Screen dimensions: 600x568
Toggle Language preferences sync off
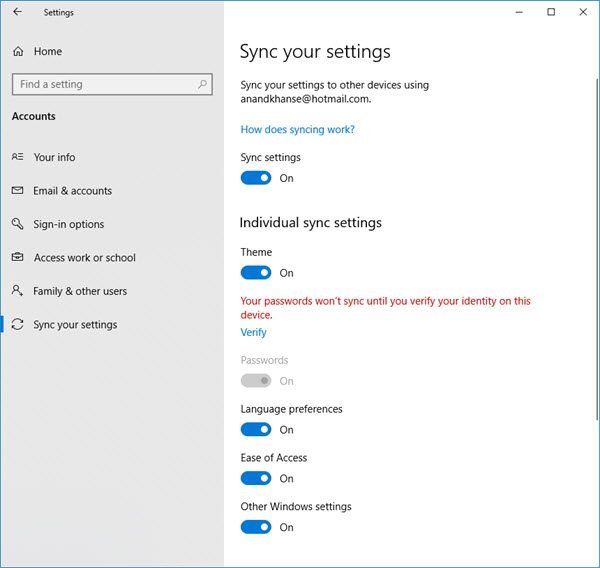256,430
